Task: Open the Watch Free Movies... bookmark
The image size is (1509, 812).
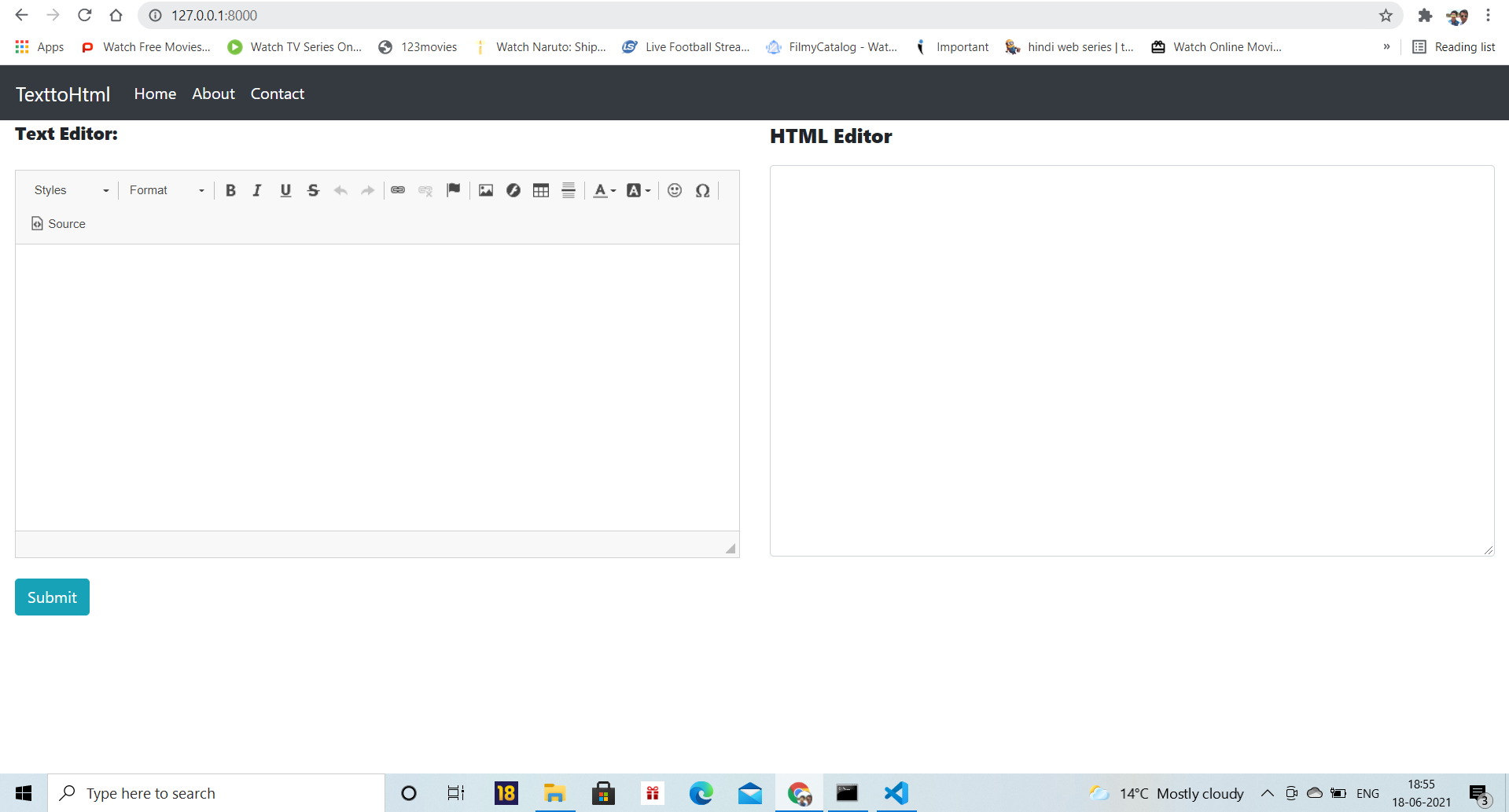Action: pos(146,47)
